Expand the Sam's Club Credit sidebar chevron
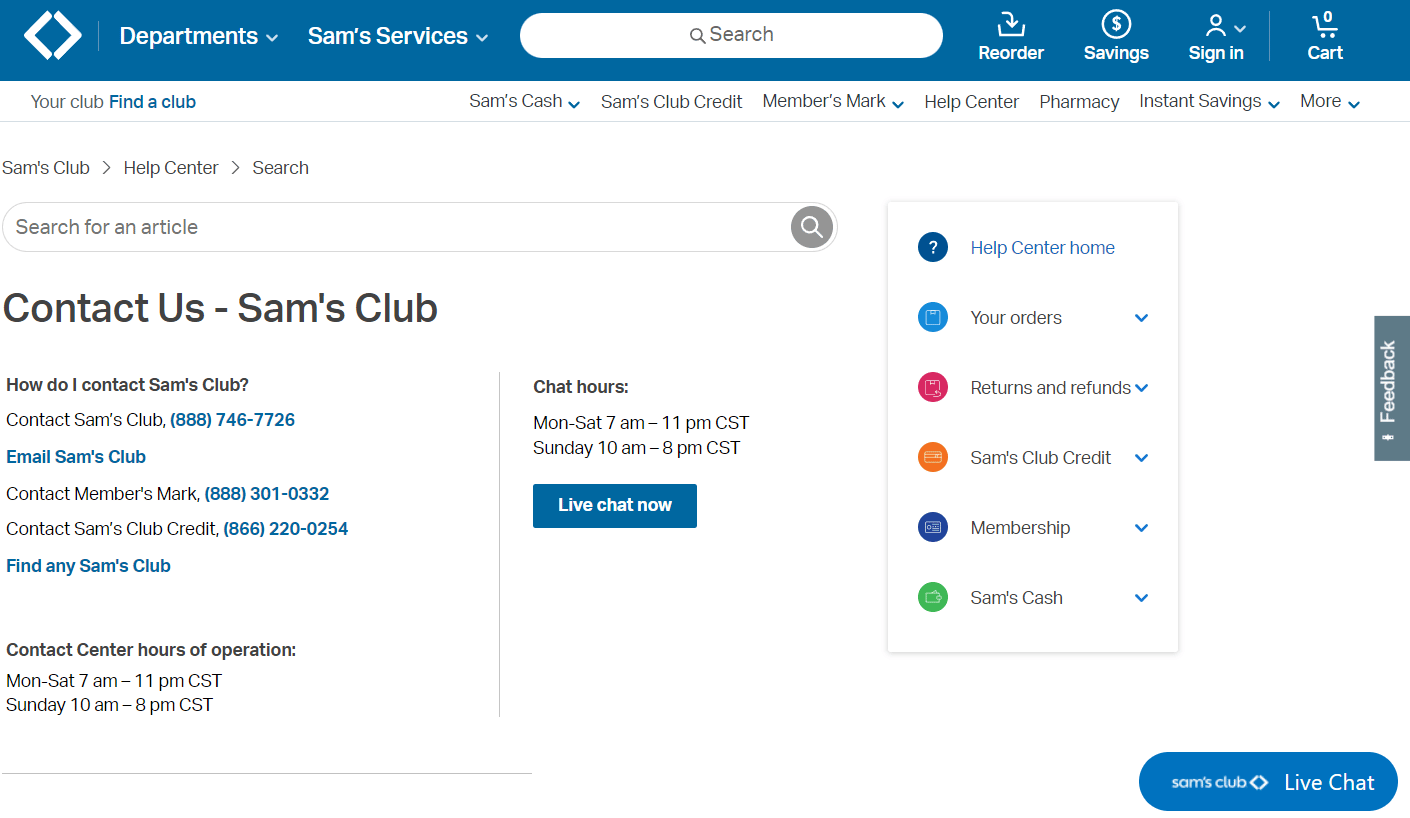 click(1142, 458)
